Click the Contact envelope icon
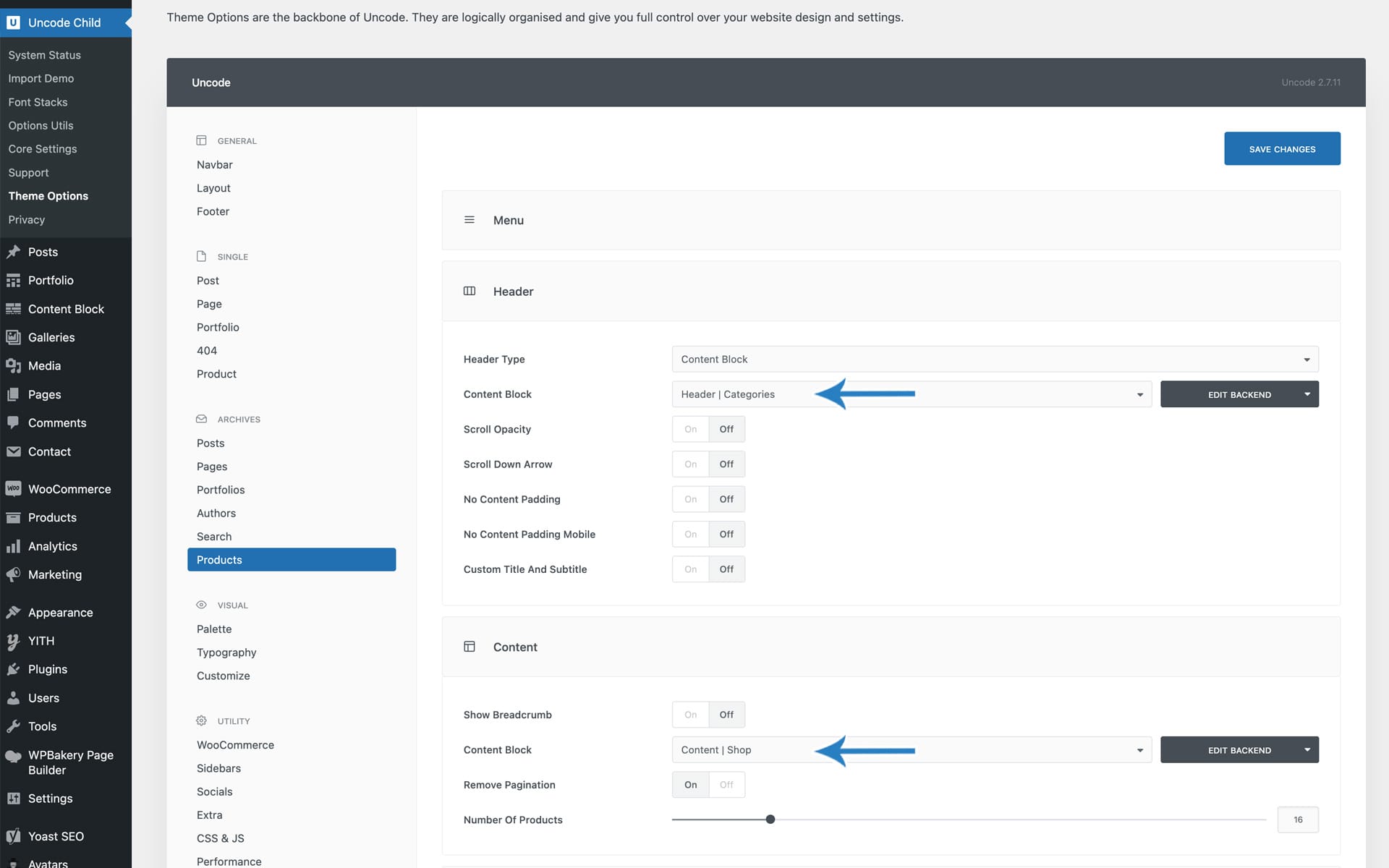 pos(13,451)
